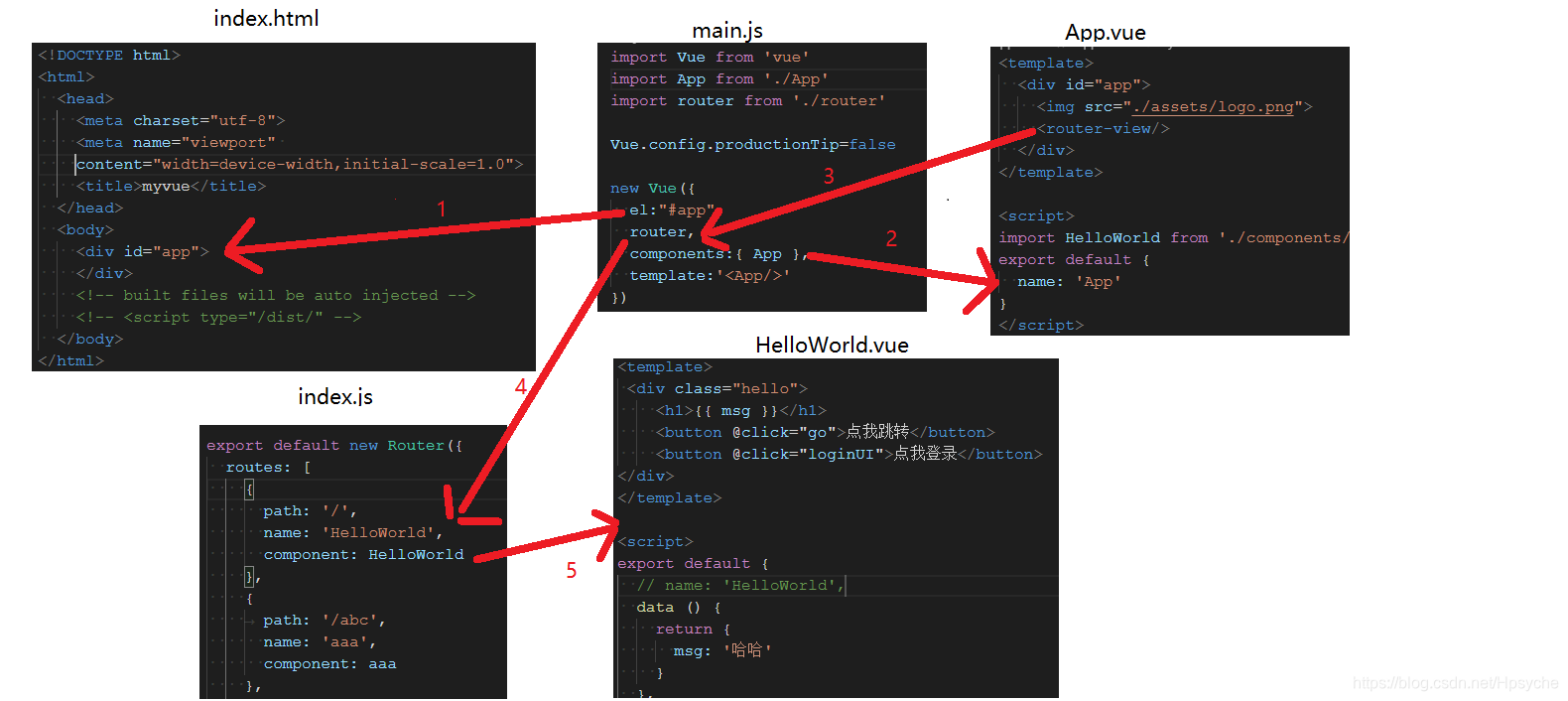Select the "import router from './router'" line
This screenshot has width=1568, height=701.
pyautogui.click(x=748, y=101)
